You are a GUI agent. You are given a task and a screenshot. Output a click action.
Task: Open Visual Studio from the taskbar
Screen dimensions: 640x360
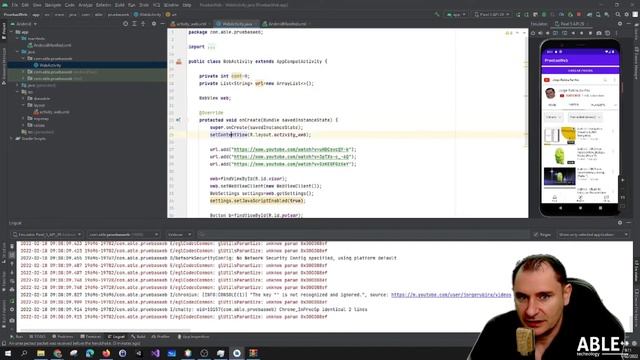155,353
